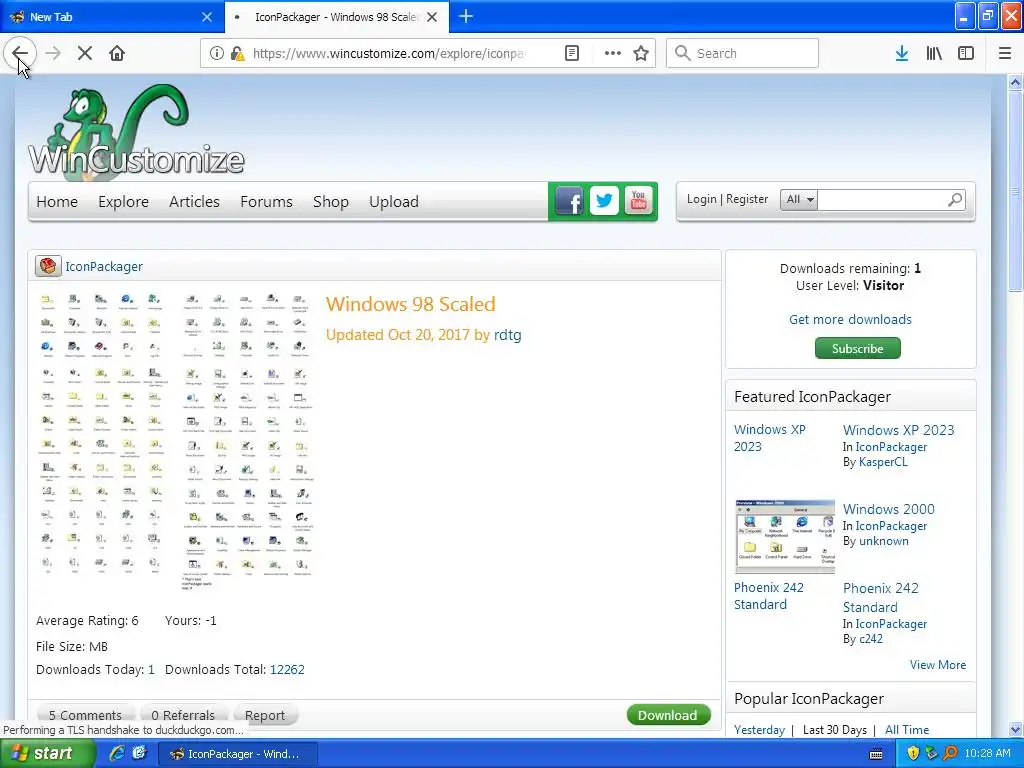Show site information icon in address bar
Viewport: 1024px width, 768px height.
216,53
